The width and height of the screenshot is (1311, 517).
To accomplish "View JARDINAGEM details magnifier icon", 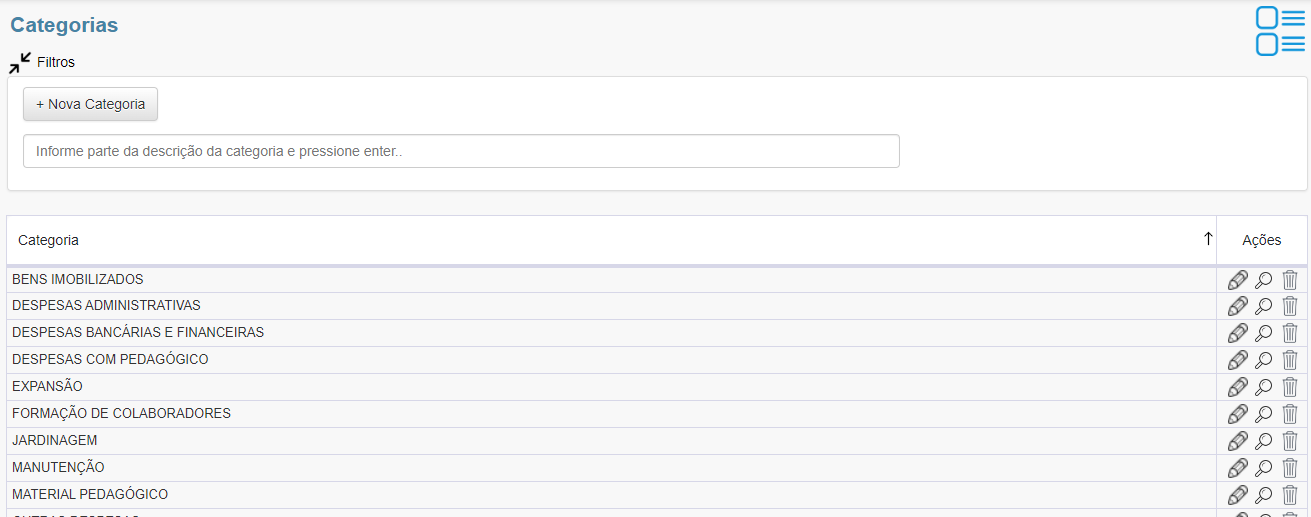I will tap(1264, 441).
